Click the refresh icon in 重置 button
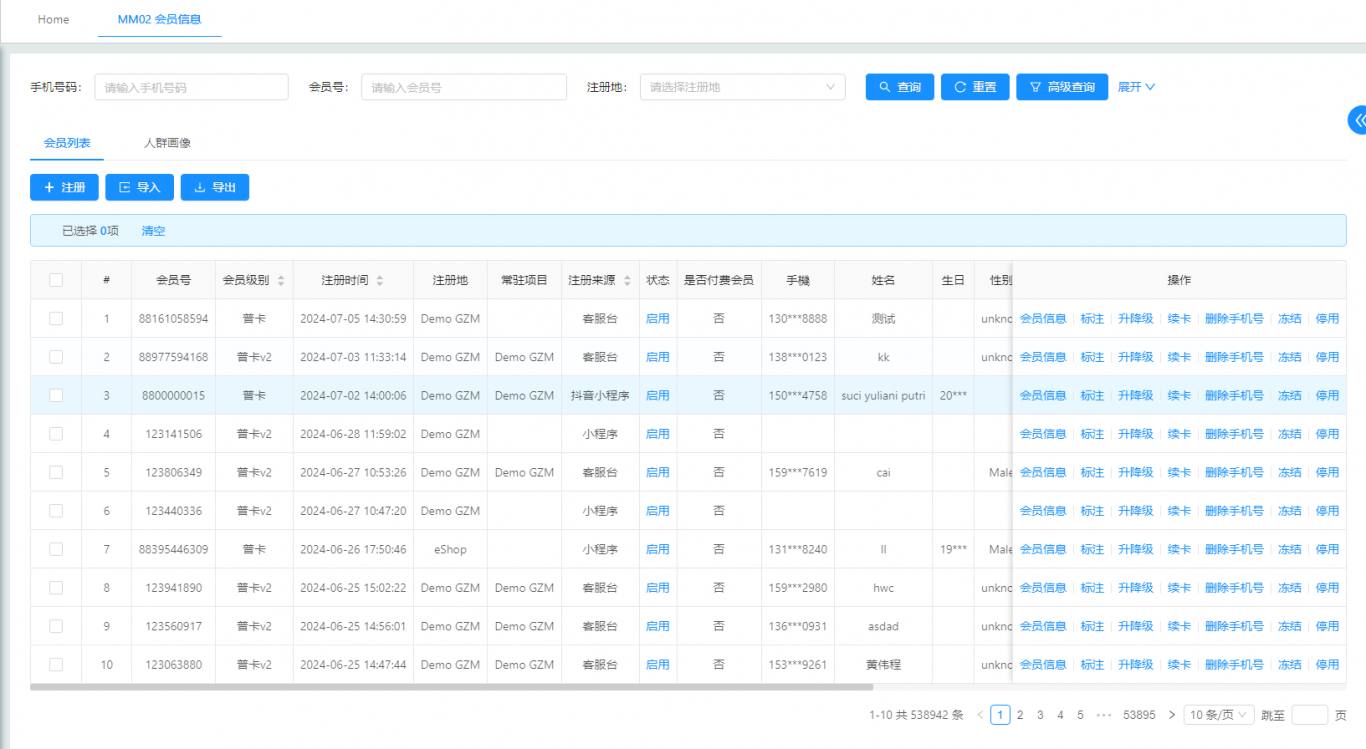 coord(960,87)
